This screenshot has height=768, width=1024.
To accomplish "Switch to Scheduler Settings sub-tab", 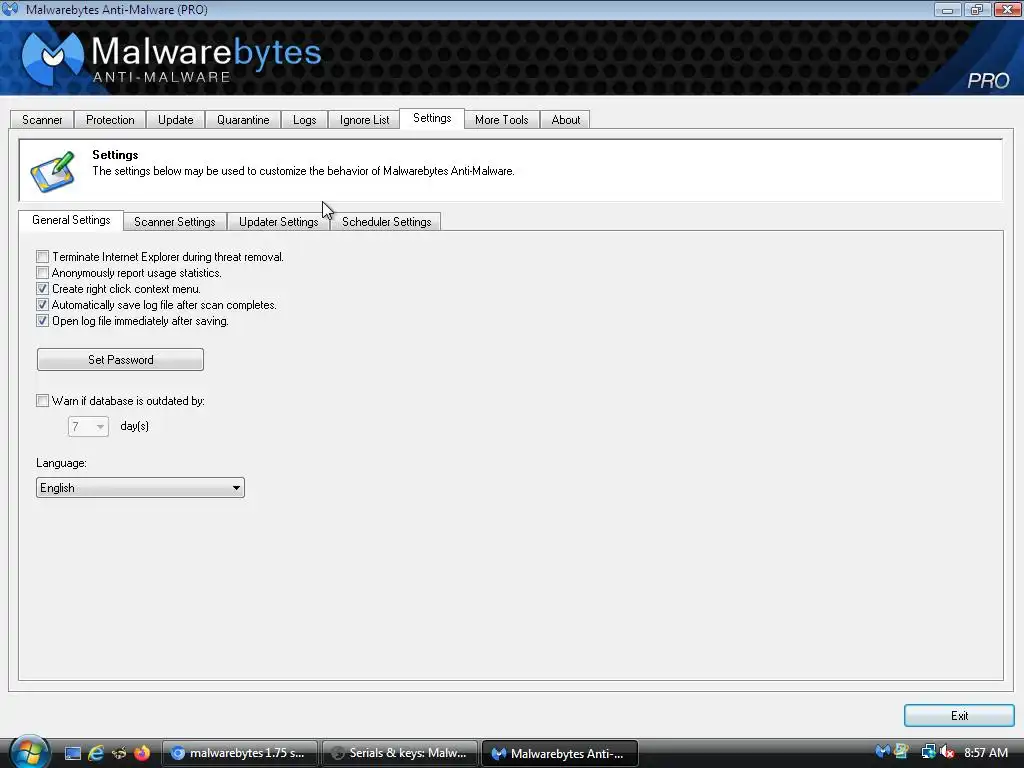I will [387, 221].
